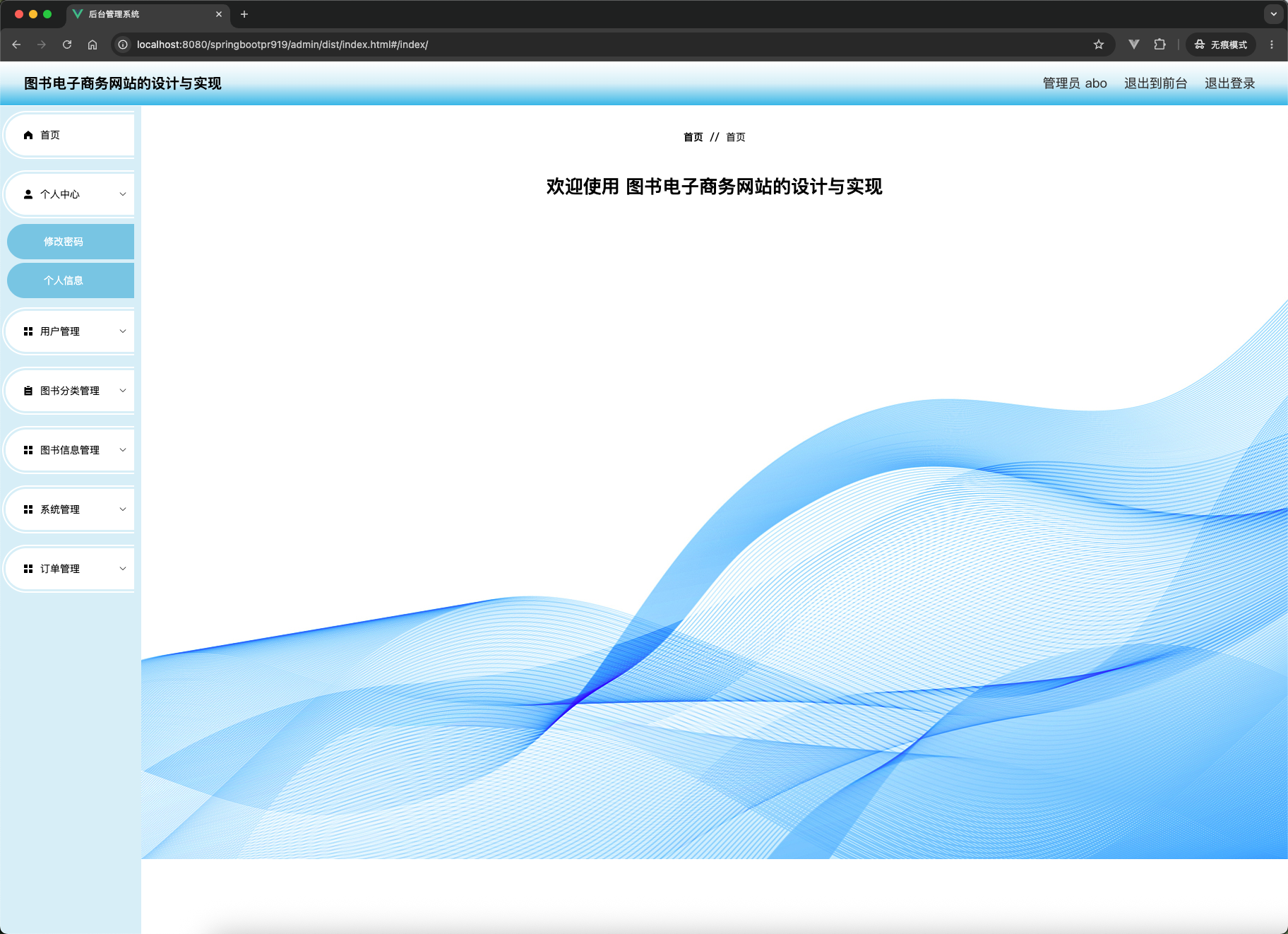Expand the 系统管理 chevron
Image resolution: width=1288 pixels, height=934 pixels.
click(123, 509)
